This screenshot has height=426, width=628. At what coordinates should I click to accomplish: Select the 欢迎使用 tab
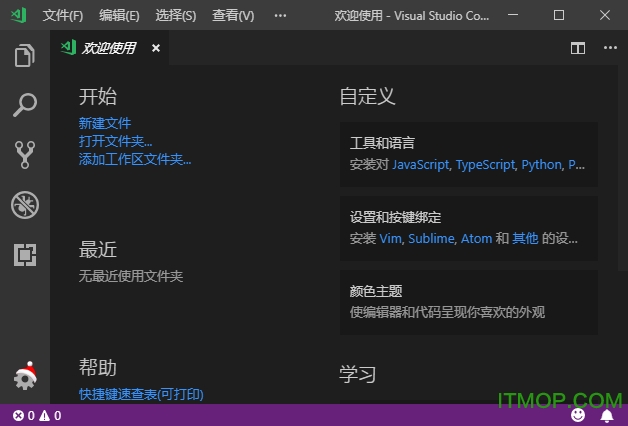tap(109, 48)
